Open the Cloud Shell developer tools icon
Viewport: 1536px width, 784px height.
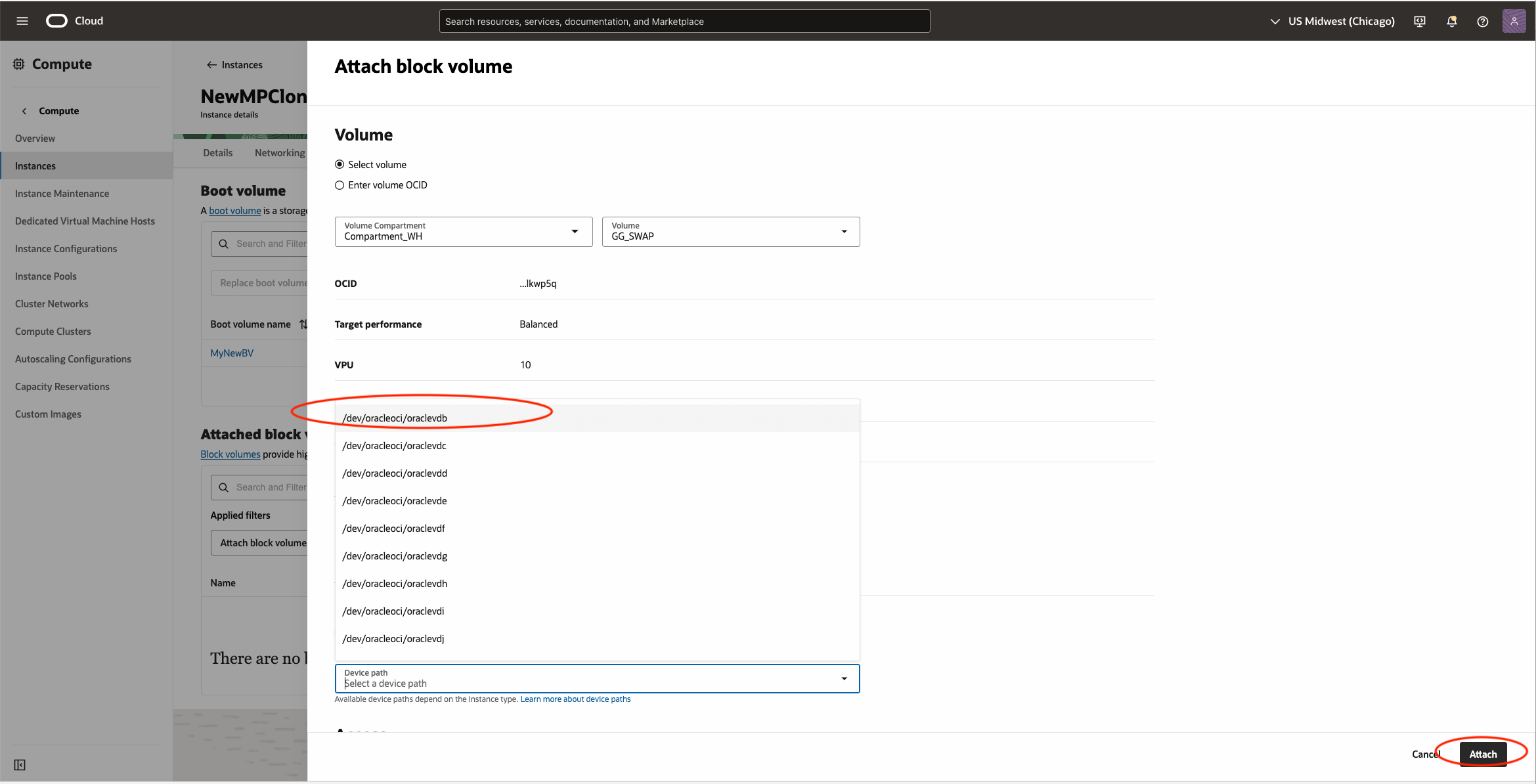pyautogui.click(x=1420, y=21)
